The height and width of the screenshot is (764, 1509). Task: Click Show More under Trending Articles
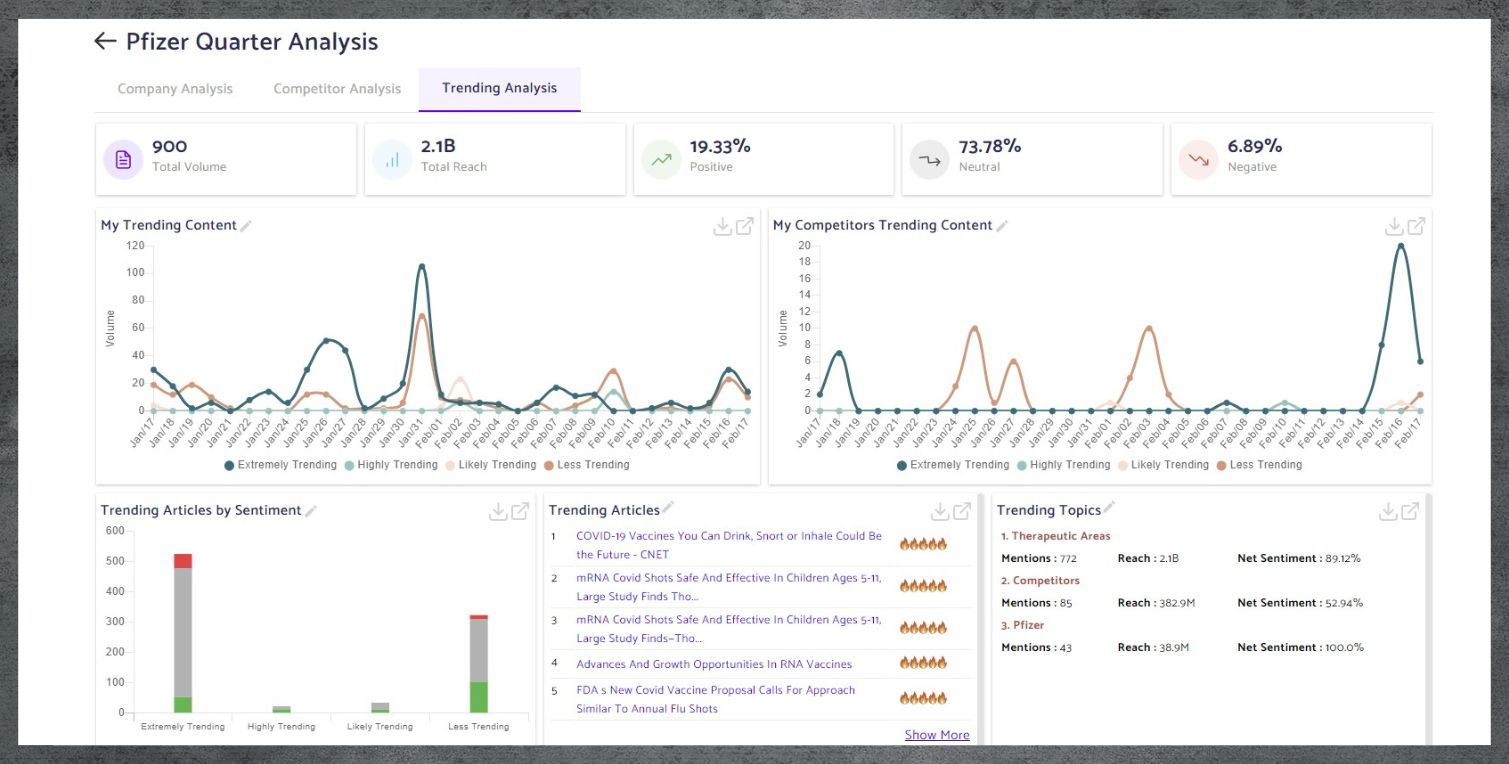(937, 735)
